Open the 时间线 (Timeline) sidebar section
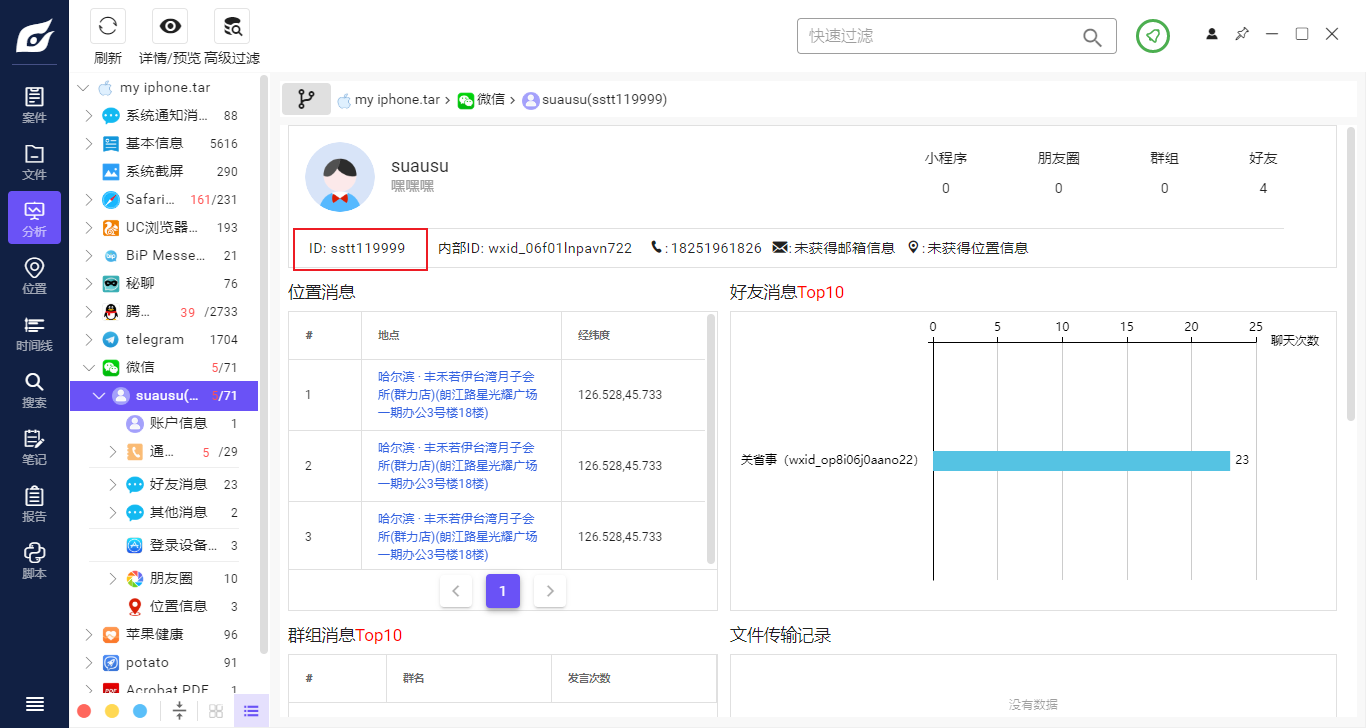Screen dimensions: 1366x728 tap(34, 332)
